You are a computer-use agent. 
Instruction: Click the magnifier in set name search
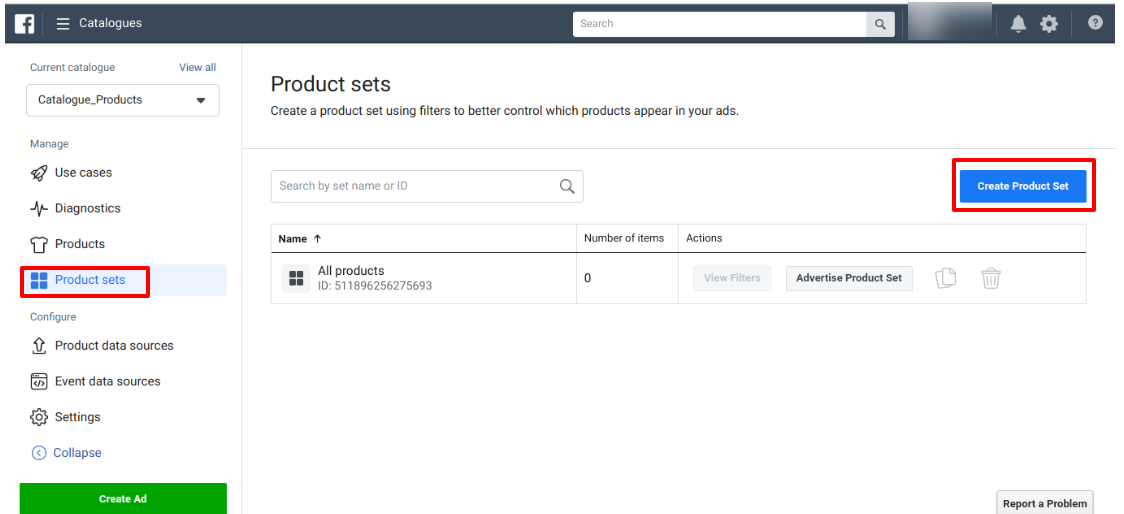(567, 186)
